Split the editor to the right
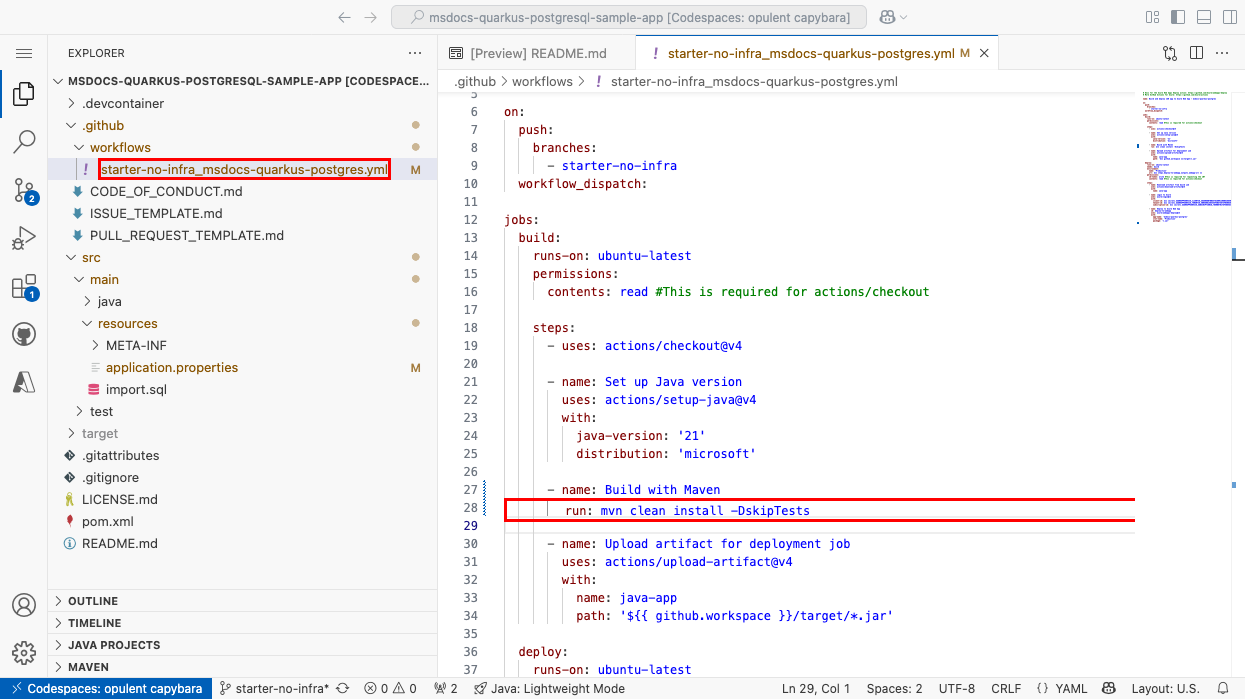This screenshot has width=1245, height=699. [1196, 53]
